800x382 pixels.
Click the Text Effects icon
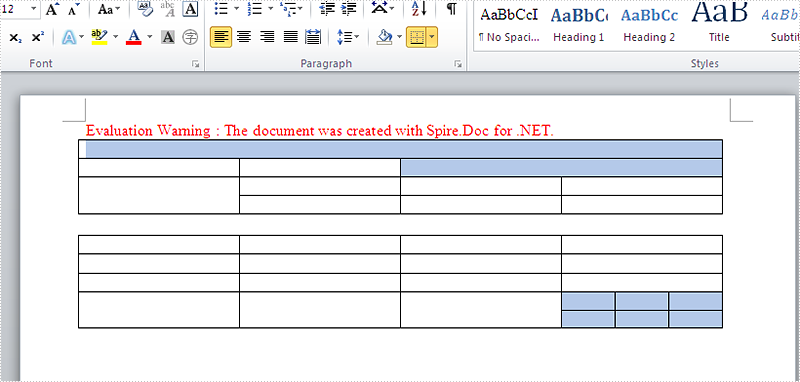click(69, 37)
